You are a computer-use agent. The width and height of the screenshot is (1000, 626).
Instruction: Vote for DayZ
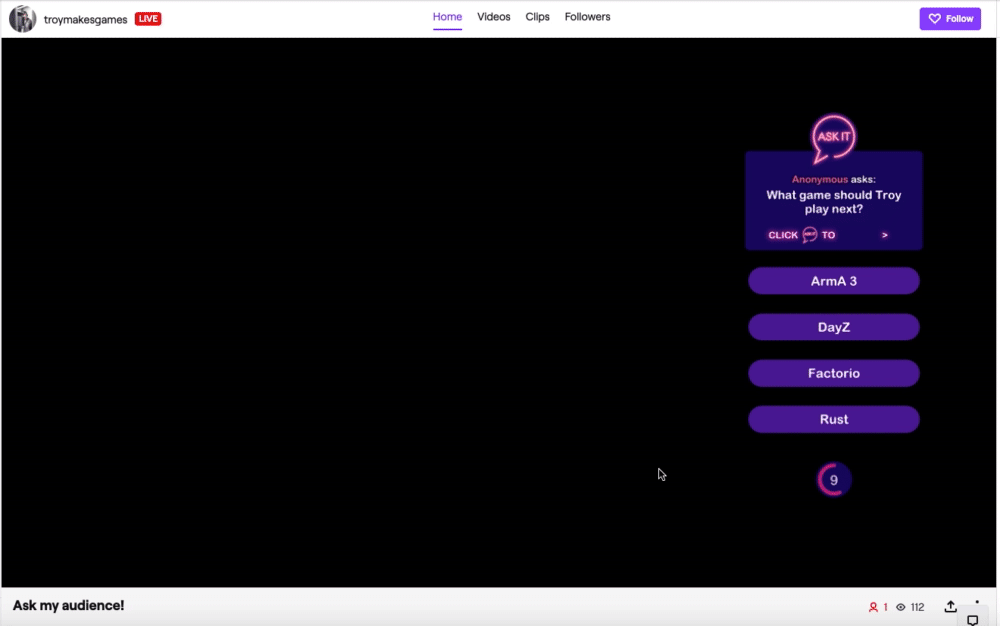pyautogui.click(x=834, y=327)
